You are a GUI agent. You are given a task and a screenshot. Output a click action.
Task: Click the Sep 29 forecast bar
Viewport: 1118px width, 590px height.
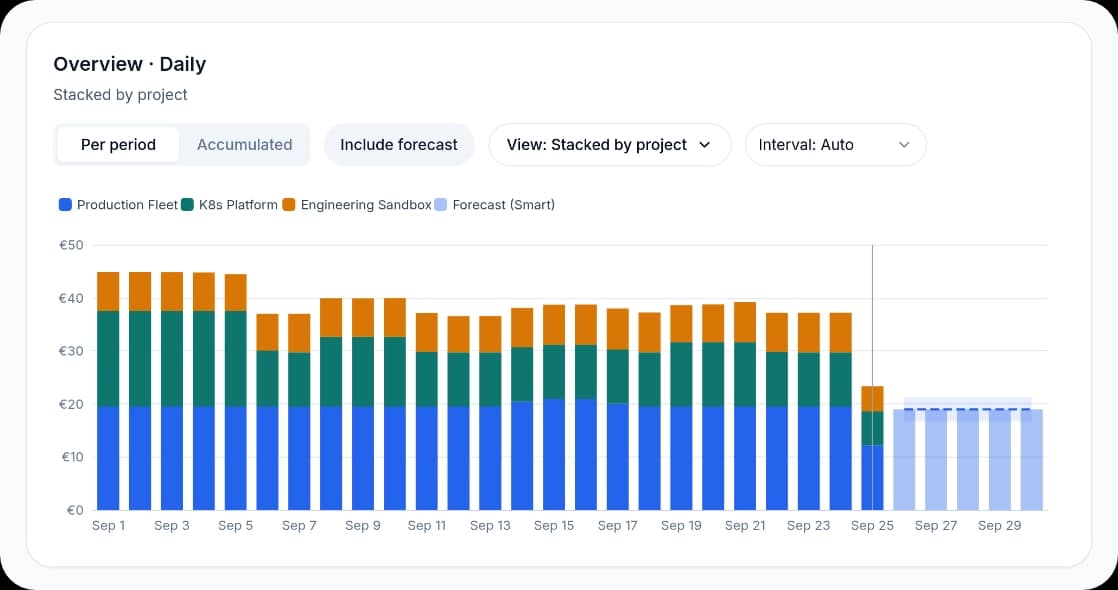click(1000, 459)
